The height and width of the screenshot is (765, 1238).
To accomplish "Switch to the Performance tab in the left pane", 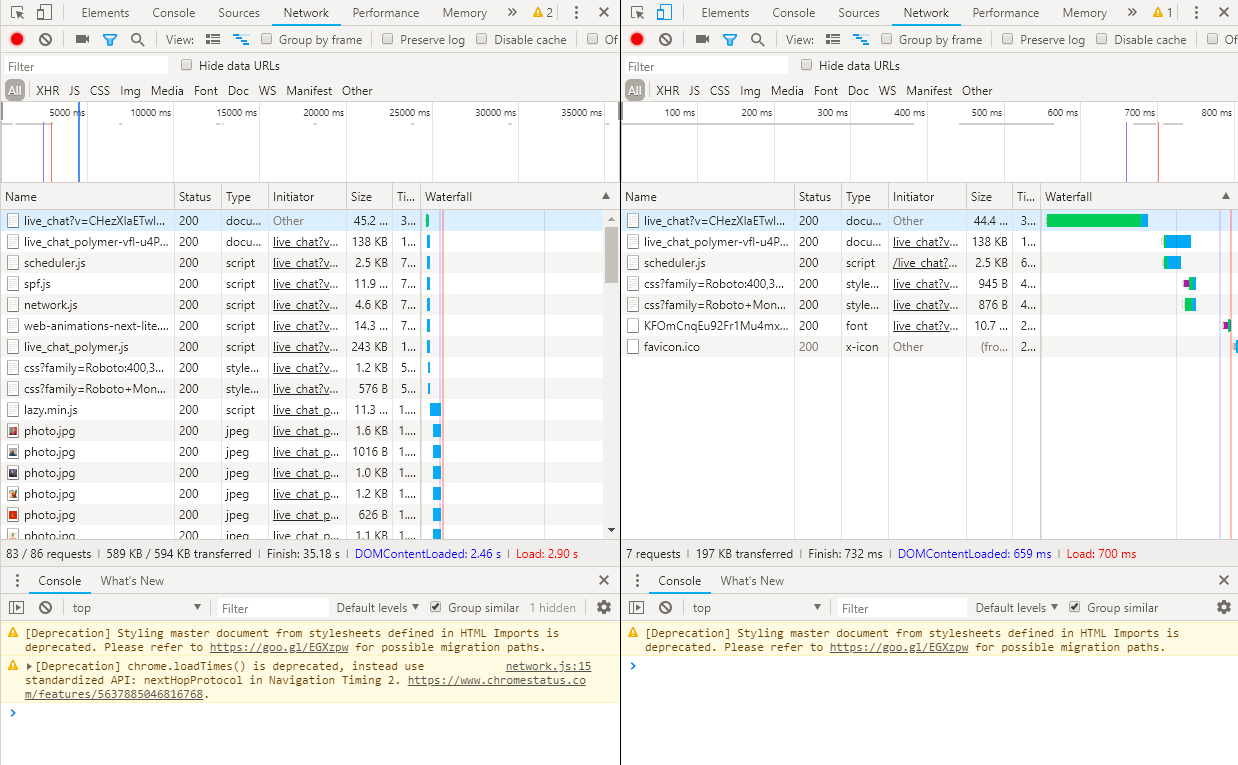I will (386, 13).
